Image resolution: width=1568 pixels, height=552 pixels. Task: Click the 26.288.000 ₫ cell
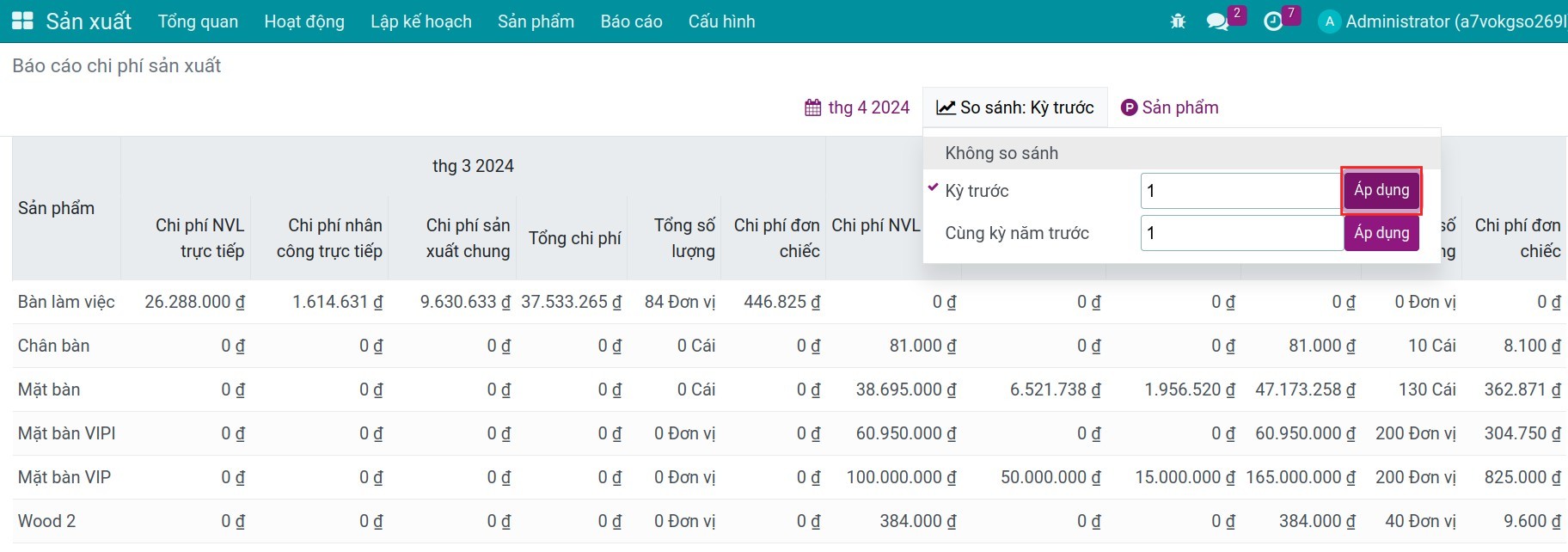pos(194,302)
